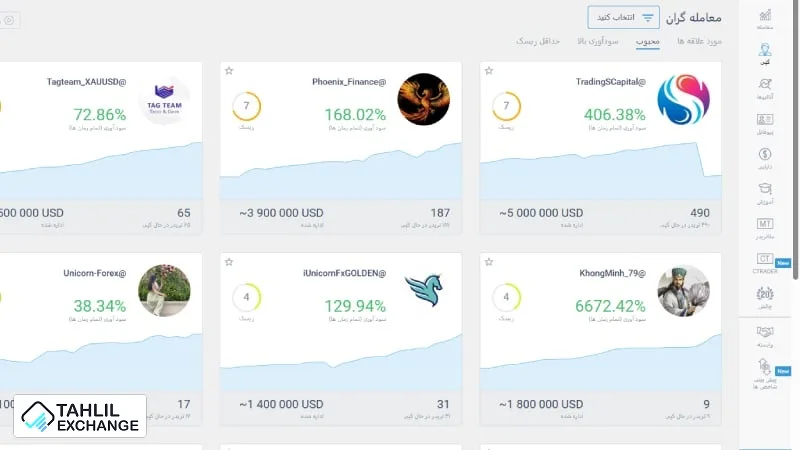Image resolution: width=800 pixels, height=450 pixels.
Task: Click the Unicorn-Forex profile photo
Action: [x=164, y=290]
